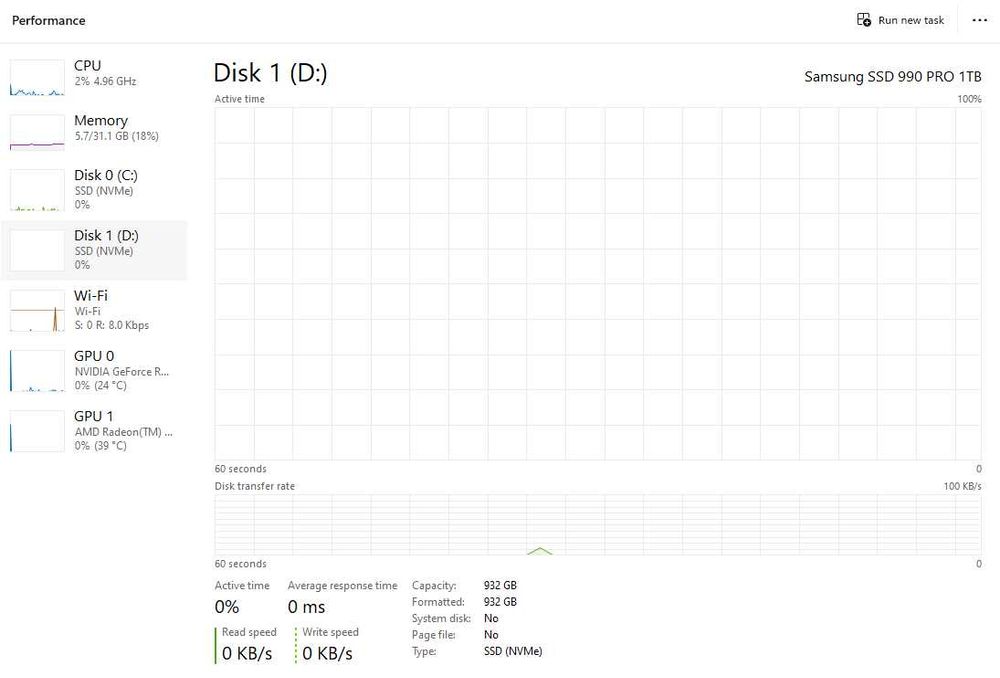Click the 2% 4.96 GHz CPU reading
The image size is (1000, 678).
[x=105, y=81]
